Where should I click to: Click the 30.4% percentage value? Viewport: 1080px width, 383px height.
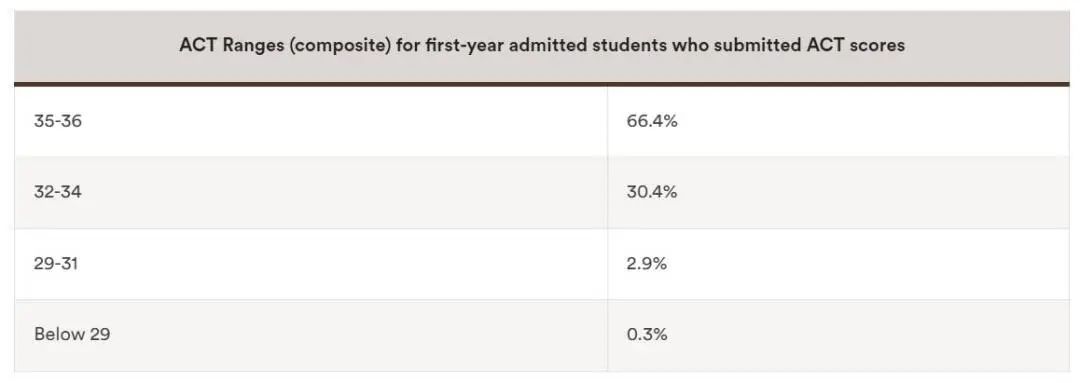tap(652, 192)
